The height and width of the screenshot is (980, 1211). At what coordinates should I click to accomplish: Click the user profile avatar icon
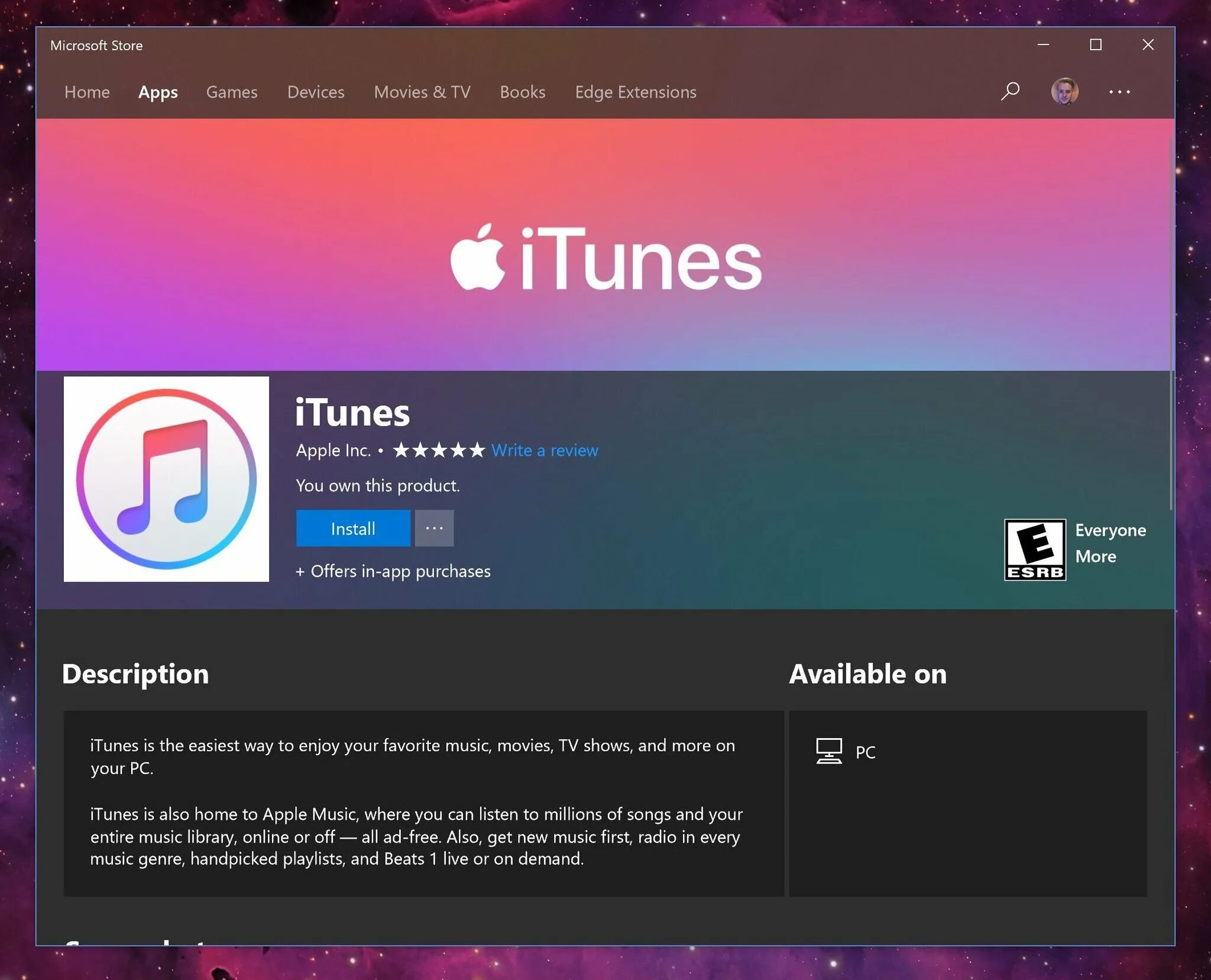pyautogui.click(x=1064, y=91)
